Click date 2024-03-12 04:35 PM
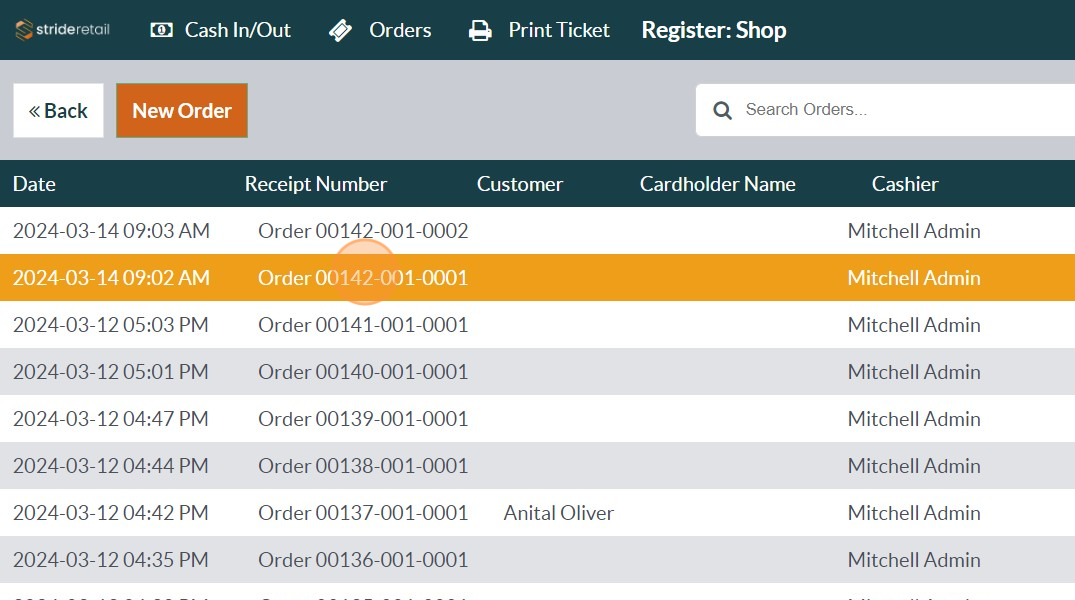The height and width of the screenshot is (600, 1075). 110,560
